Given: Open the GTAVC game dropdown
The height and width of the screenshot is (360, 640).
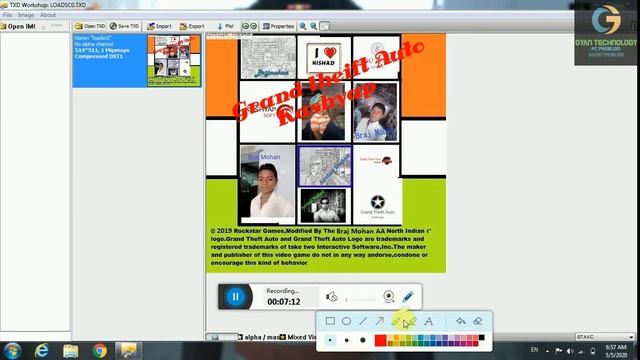Looking at the screenshot, I should click(x=605, y=337).
